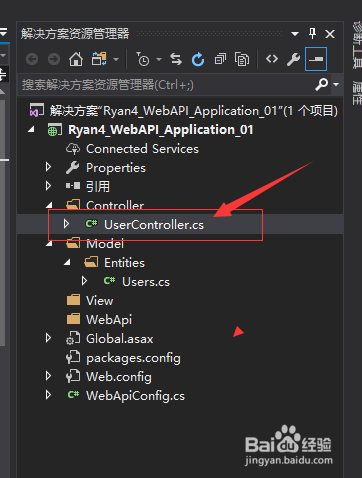
Task: Select Web.config file
Action: point(119,377)
